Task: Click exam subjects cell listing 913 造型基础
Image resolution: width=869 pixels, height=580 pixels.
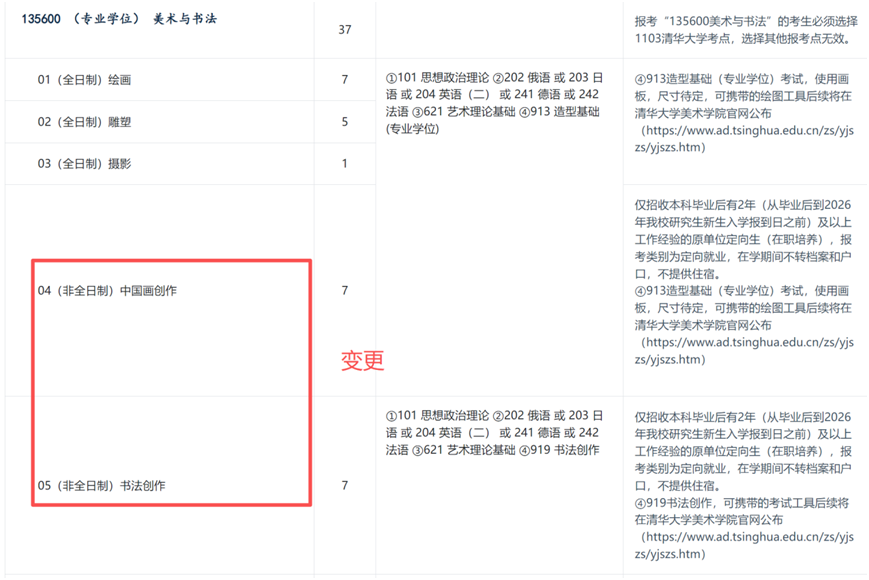Action: click(x=494, y=104)
